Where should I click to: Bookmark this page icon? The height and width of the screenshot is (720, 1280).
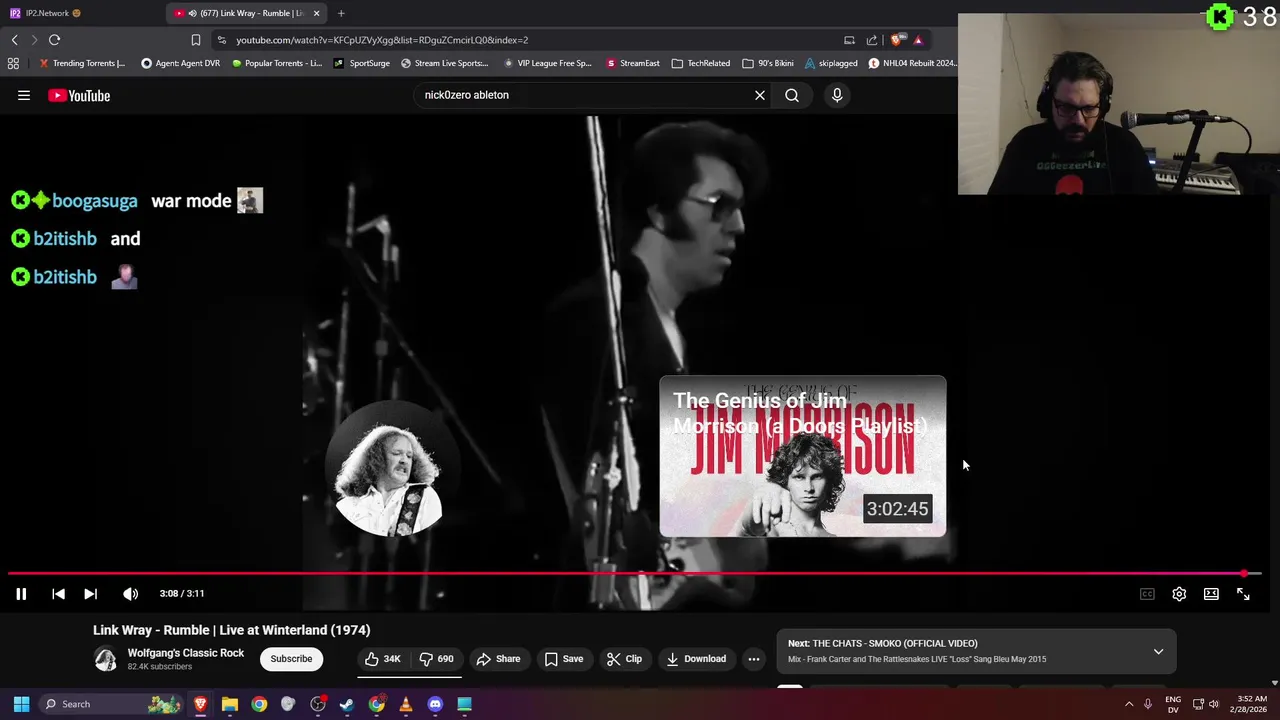(x=196, y=40)
